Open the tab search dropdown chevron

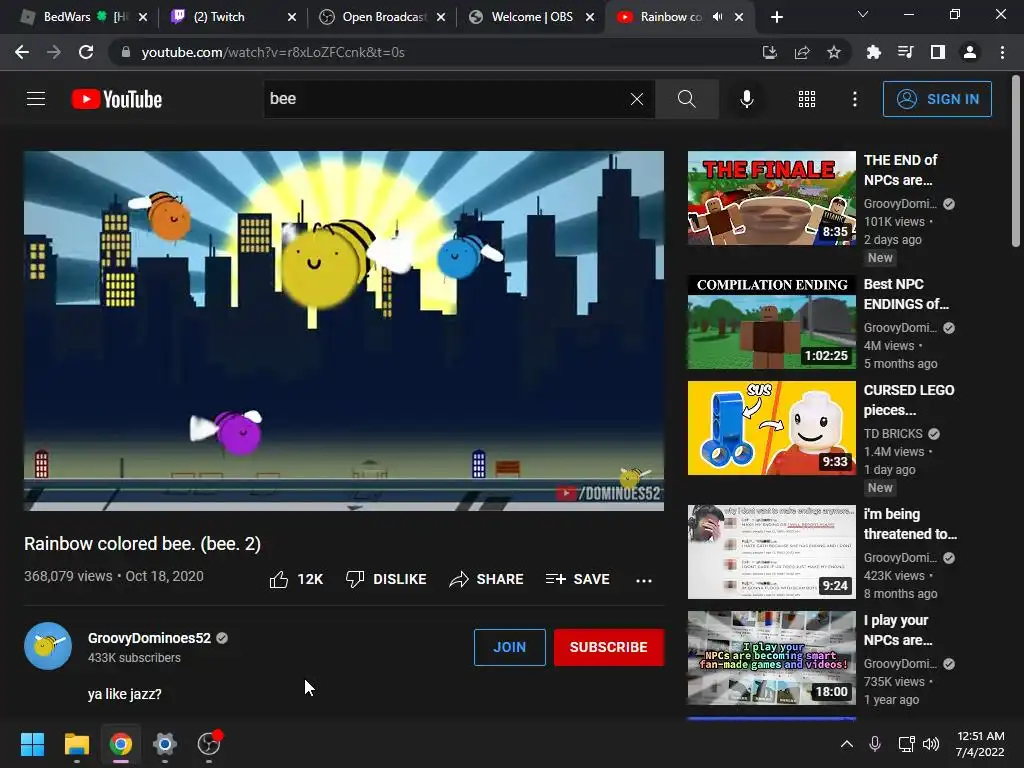(x=863, y=14)
